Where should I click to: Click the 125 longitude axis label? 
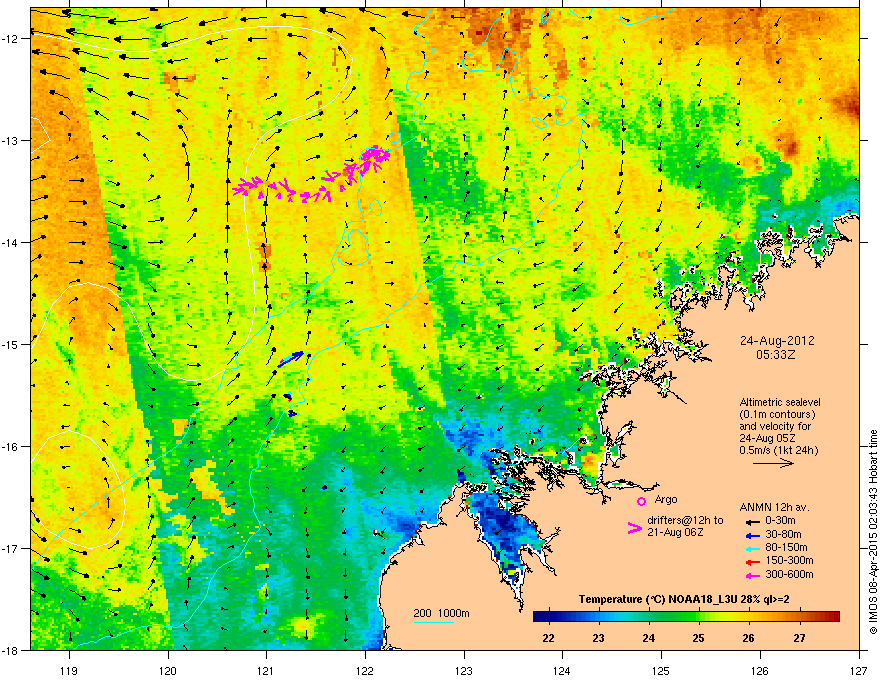[661, 670]
